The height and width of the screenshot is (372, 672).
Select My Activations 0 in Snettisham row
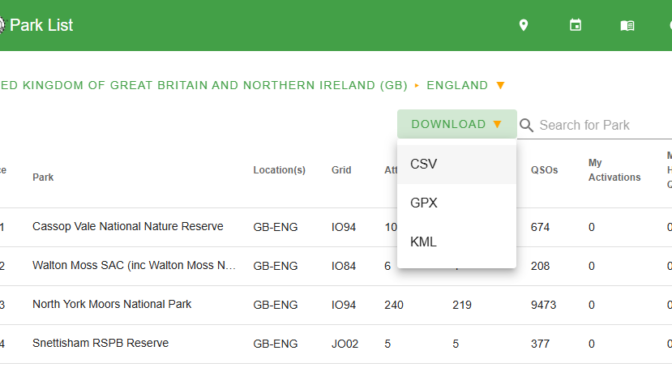[x=591, y=344]
